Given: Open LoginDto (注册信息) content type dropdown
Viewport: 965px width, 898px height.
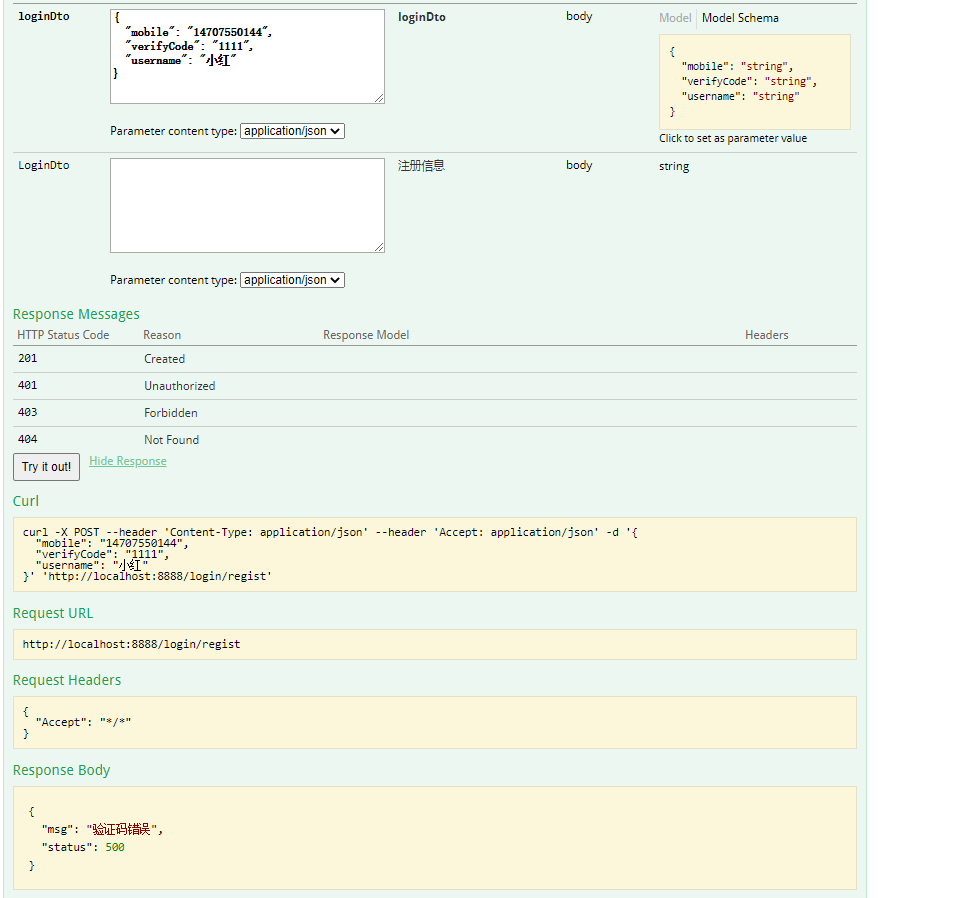Looking at the screenshot, I should pyautogui.click(x=292, y=280).
